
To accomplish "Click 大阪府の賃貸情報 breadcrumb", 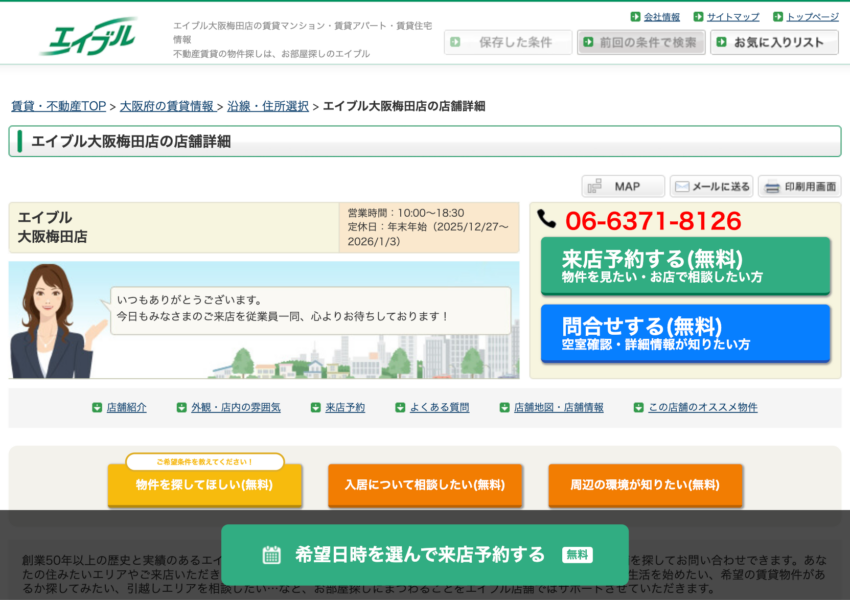I will click(167, 106).
